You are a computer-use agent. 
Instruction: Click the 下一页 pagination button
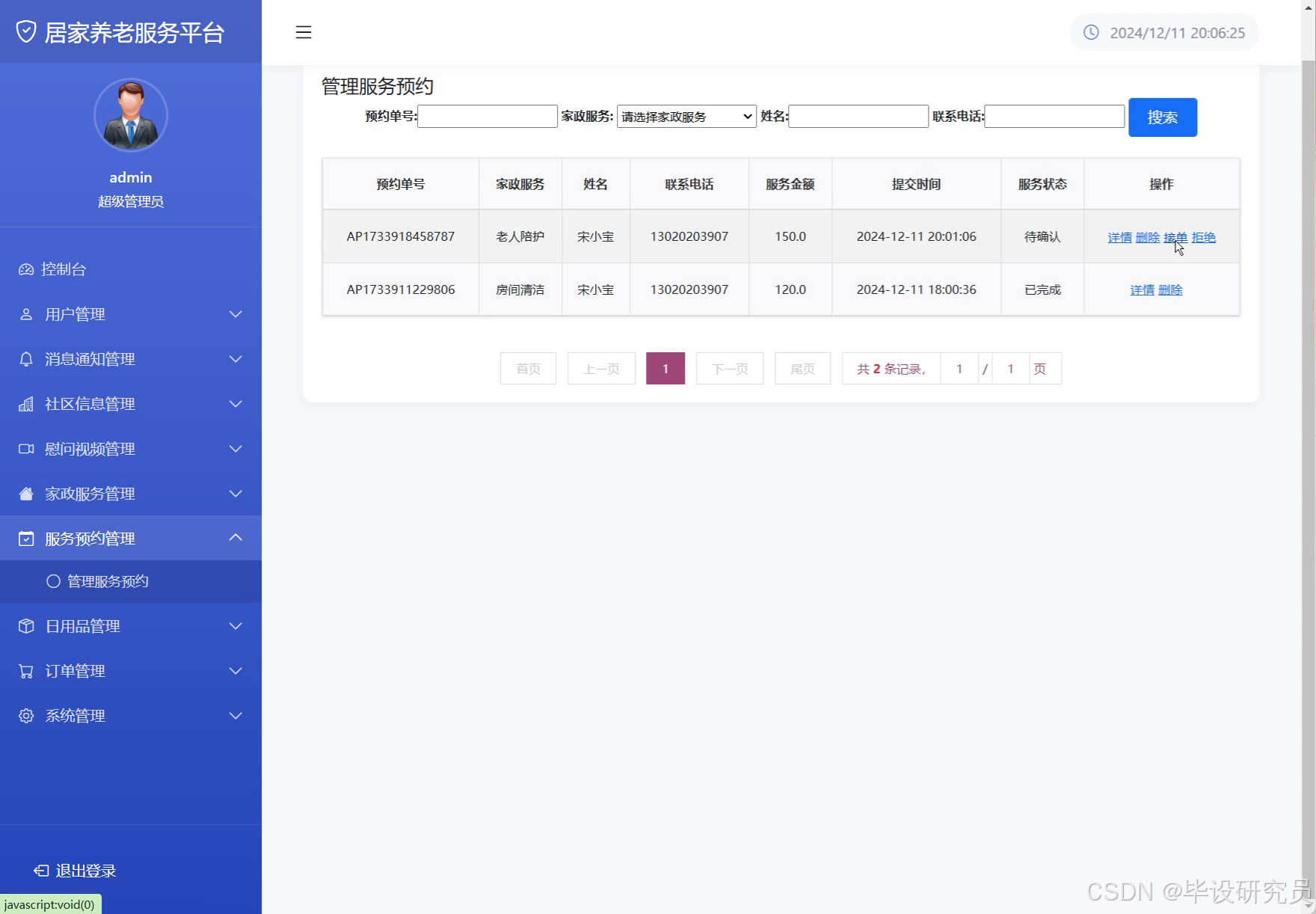(730, 369)
